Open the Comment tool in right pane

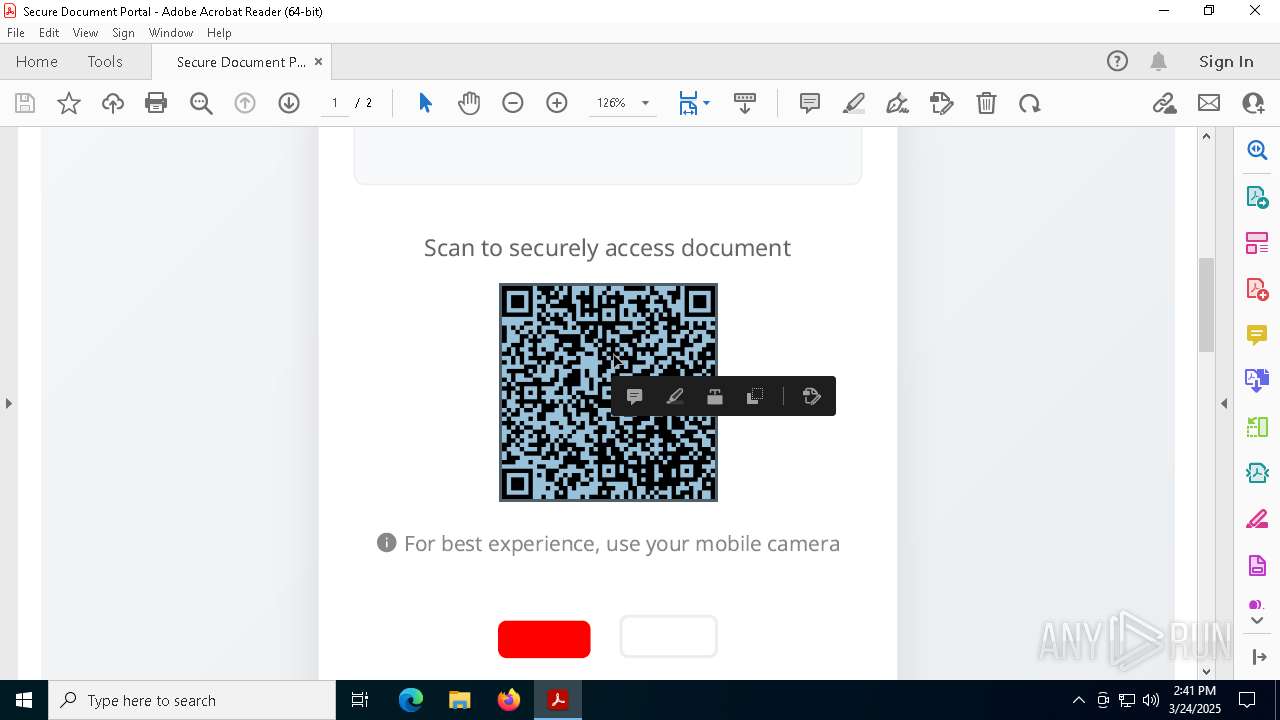click(x=1257, y=334)
